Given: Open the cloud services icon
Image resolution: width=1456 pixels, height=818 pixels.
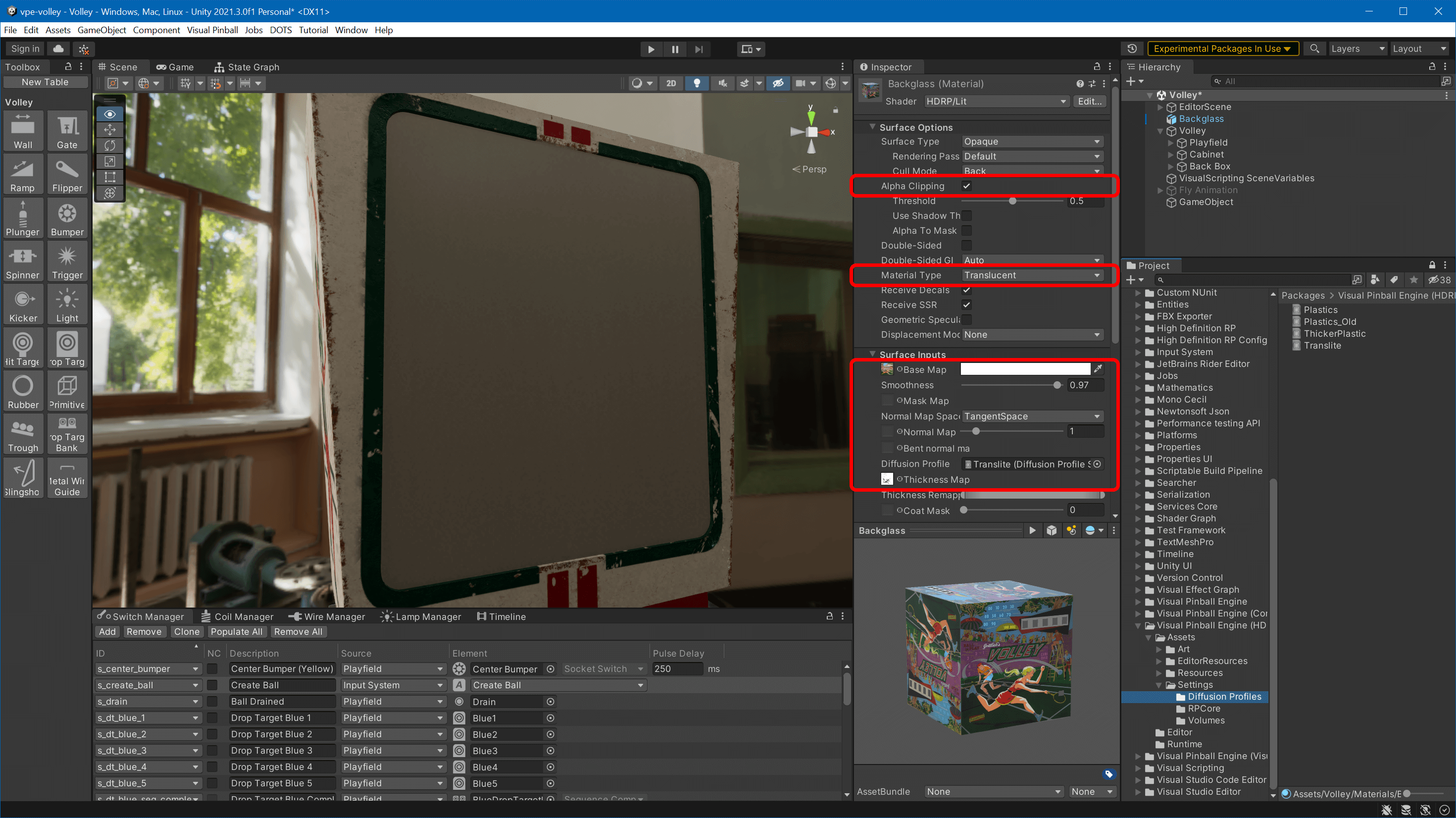Looking at the screenshot, I should point(58,49).
